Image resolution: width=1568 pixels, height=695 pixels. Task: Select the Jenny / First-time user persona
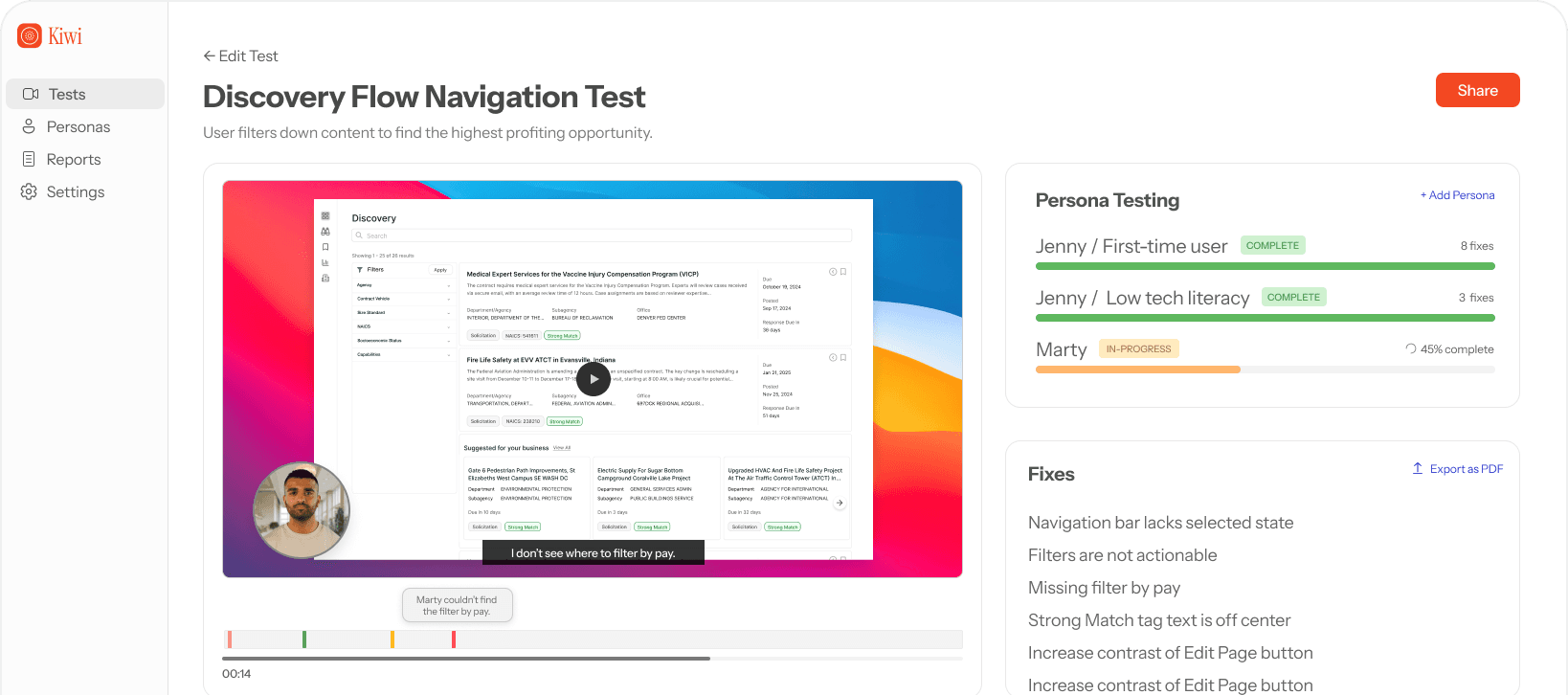[1131, 246]
